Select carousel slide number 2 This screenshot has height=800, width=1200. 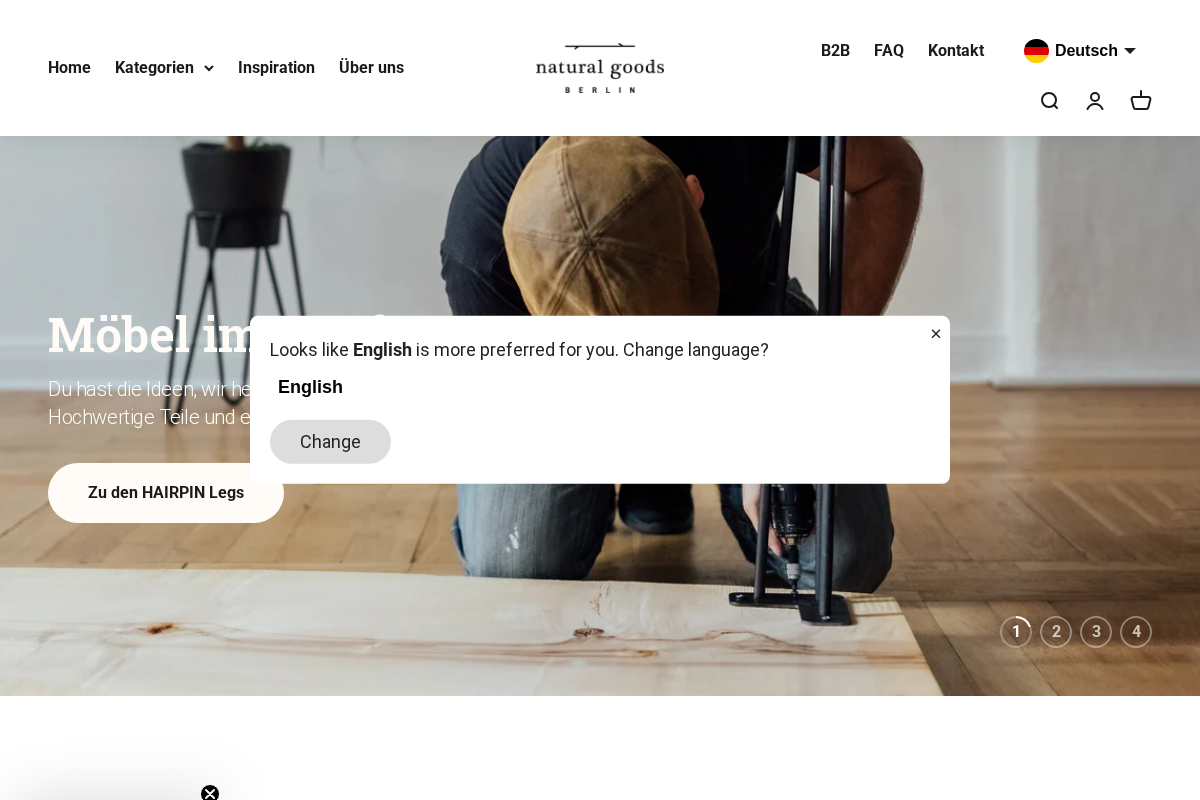pyautogui.click(x=1056, y=632)
